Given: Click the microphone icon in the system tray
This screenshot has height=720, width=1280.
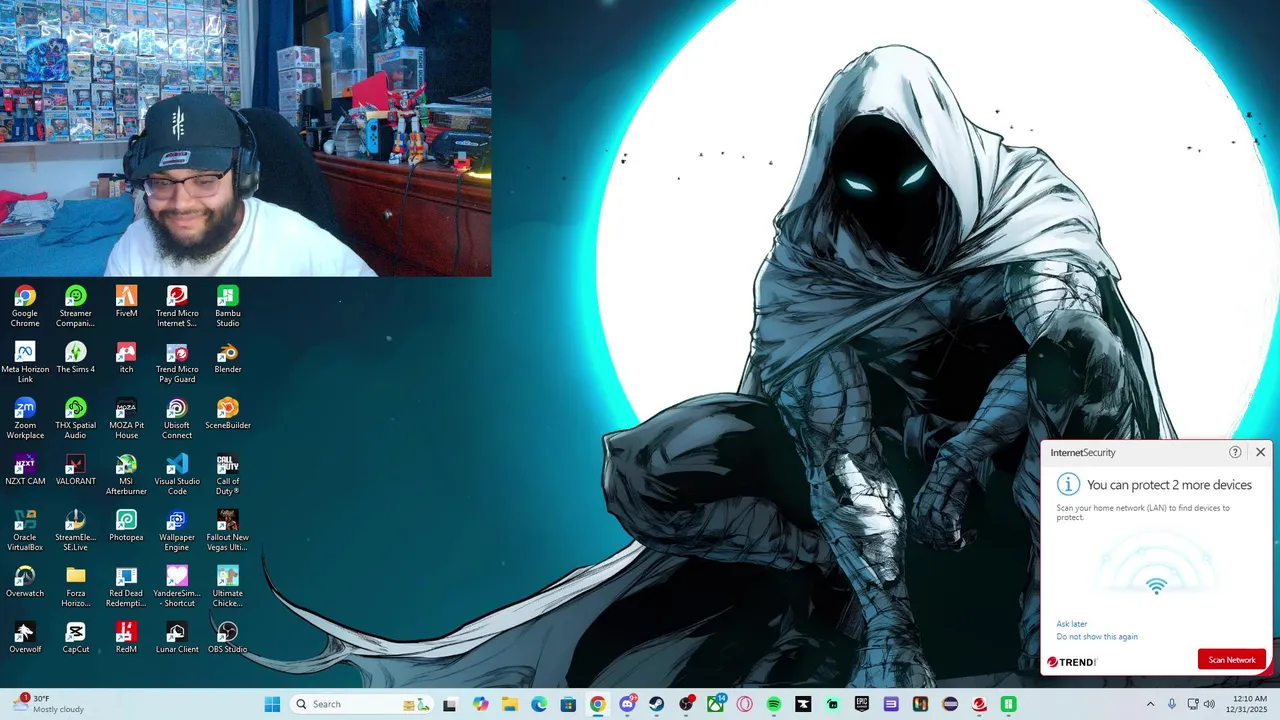Looking at the screenshot, I should pyautogui.click(x=1172, y=704).
